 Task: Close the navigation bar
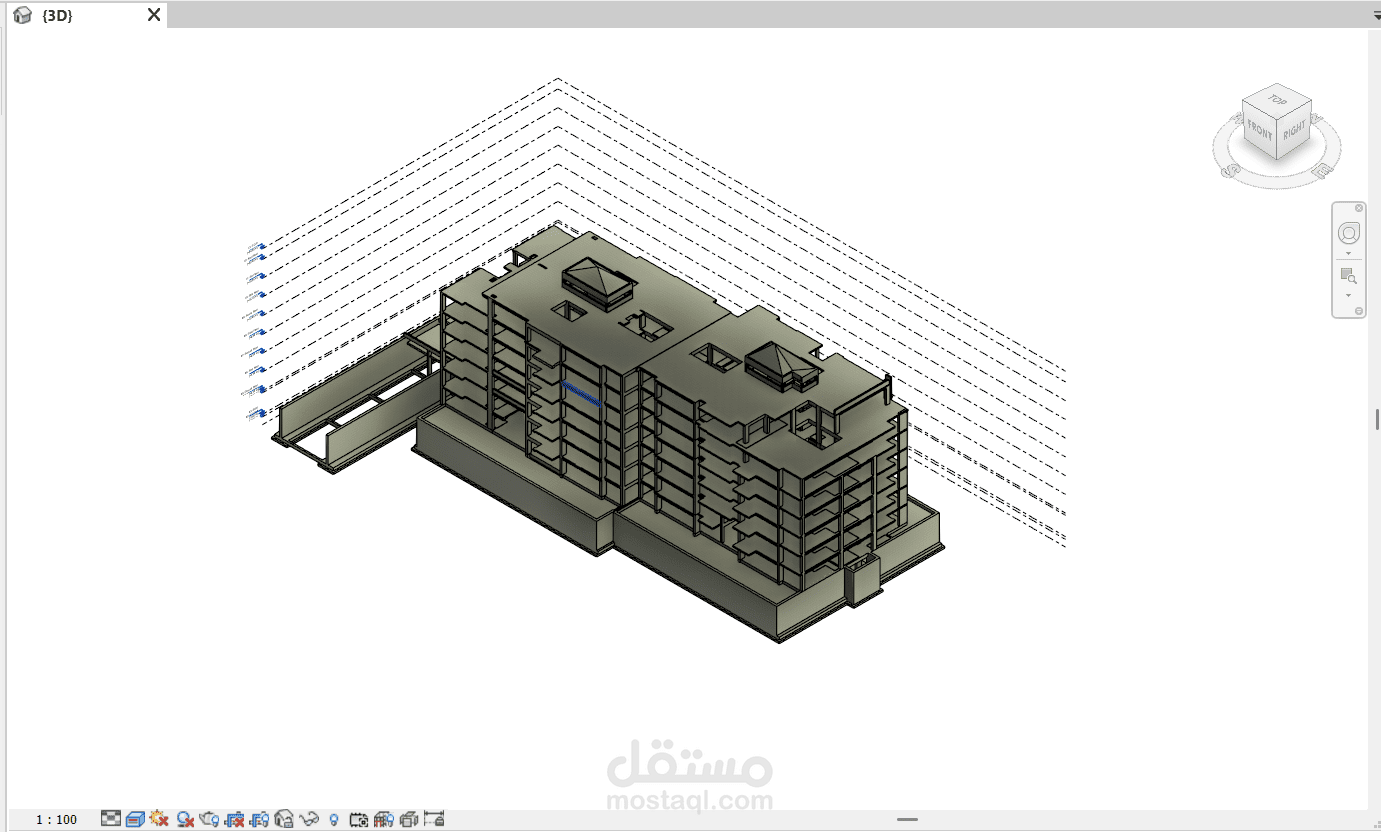(x=1359, y=208)
